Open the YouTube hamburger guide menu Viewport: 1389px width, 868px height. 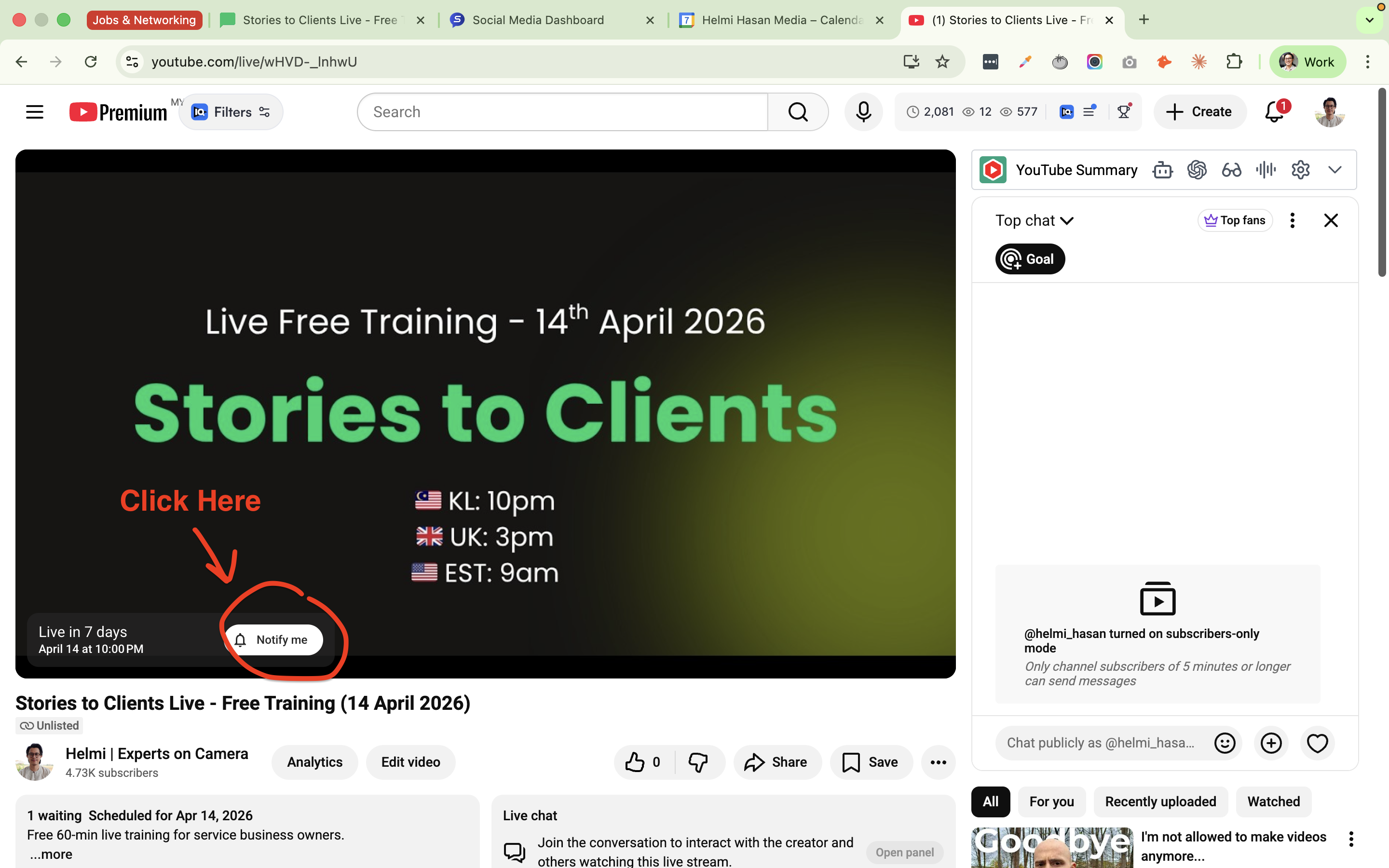point(34,112)
